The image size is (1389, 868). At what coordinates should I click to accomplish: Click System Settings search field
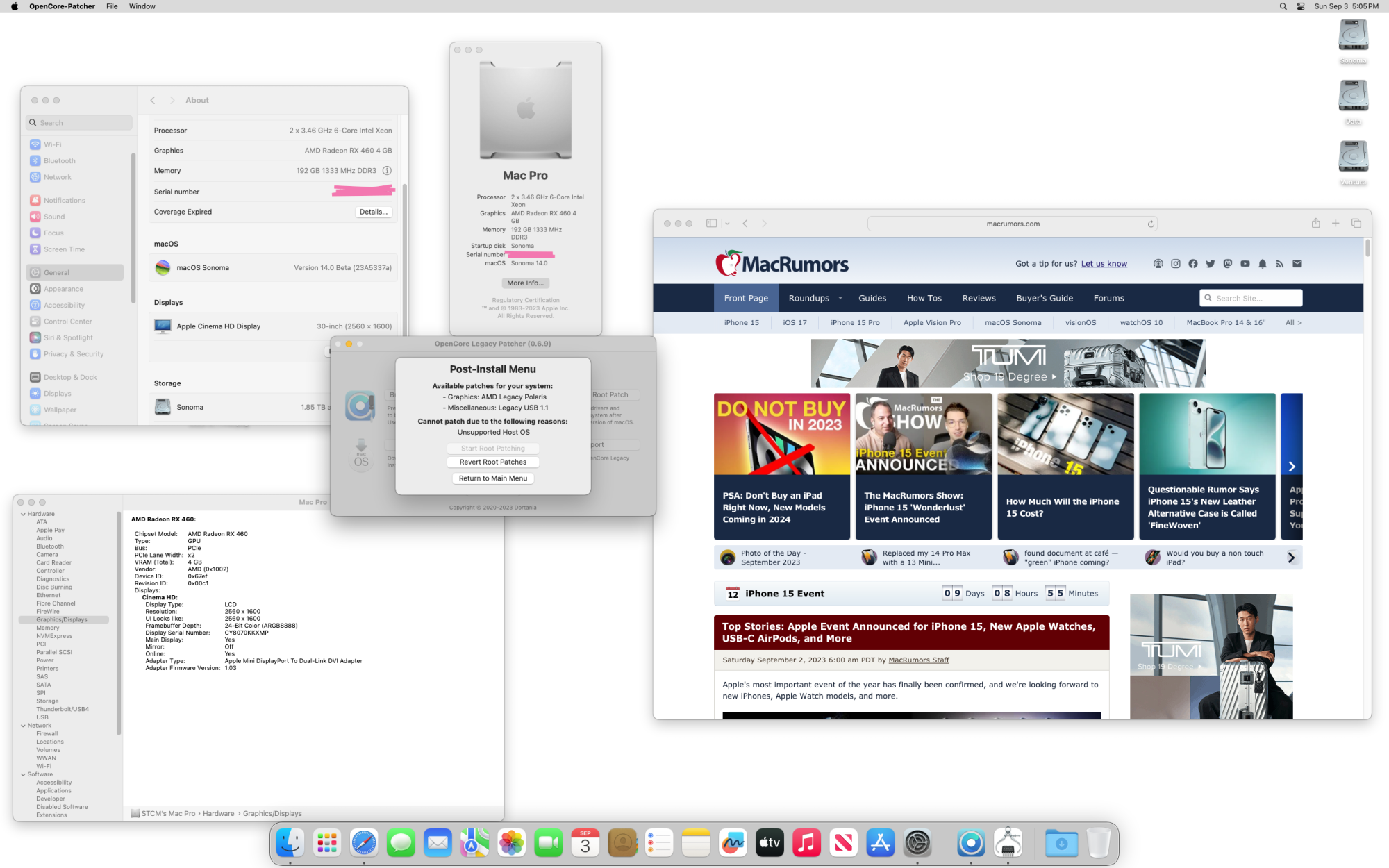click(x=79, y=123)
